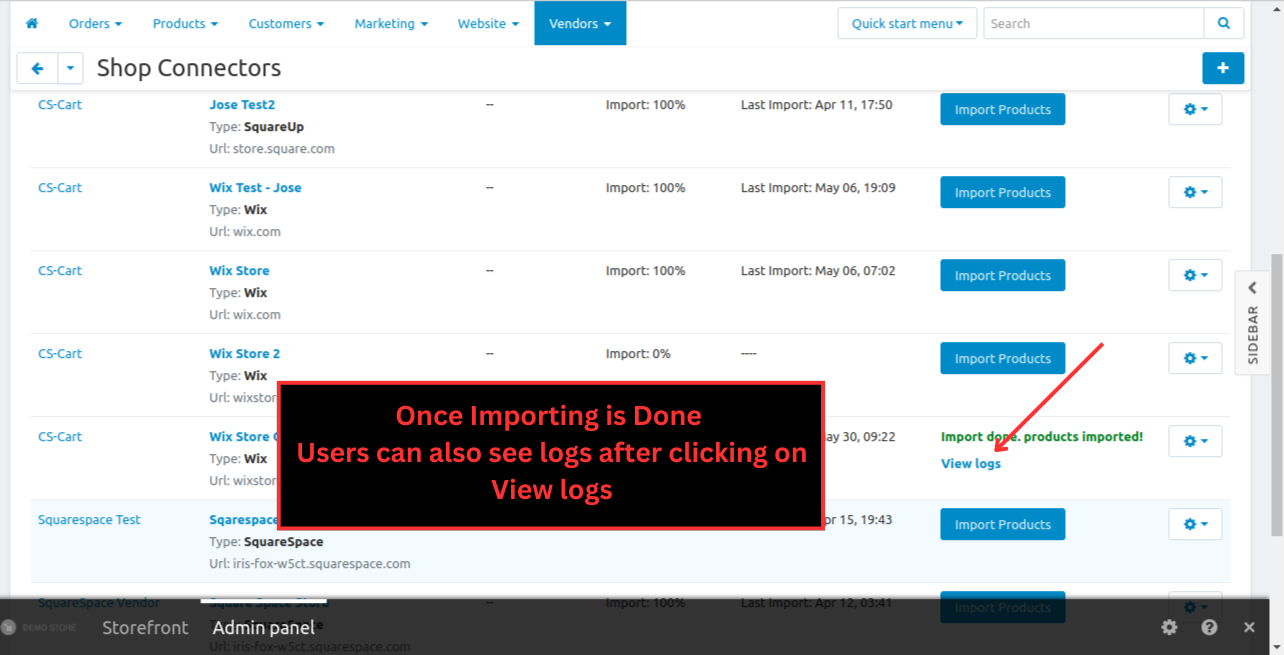Open gear menu for Jose Test2
The image size is (1284, 655).
click(1195, 109)
